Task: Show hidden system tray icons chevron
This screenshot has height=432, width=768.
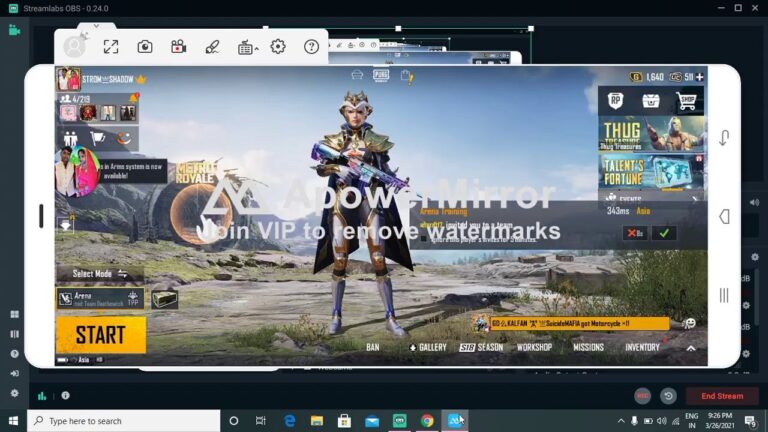Action: click(621, 421)
